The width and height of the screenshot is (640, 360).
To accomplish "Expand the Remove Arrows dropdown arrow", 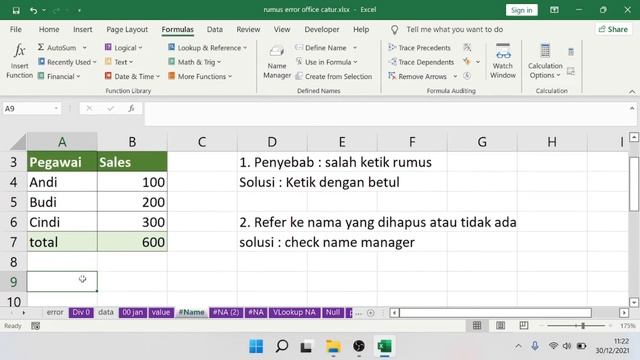I will point(455,76).
